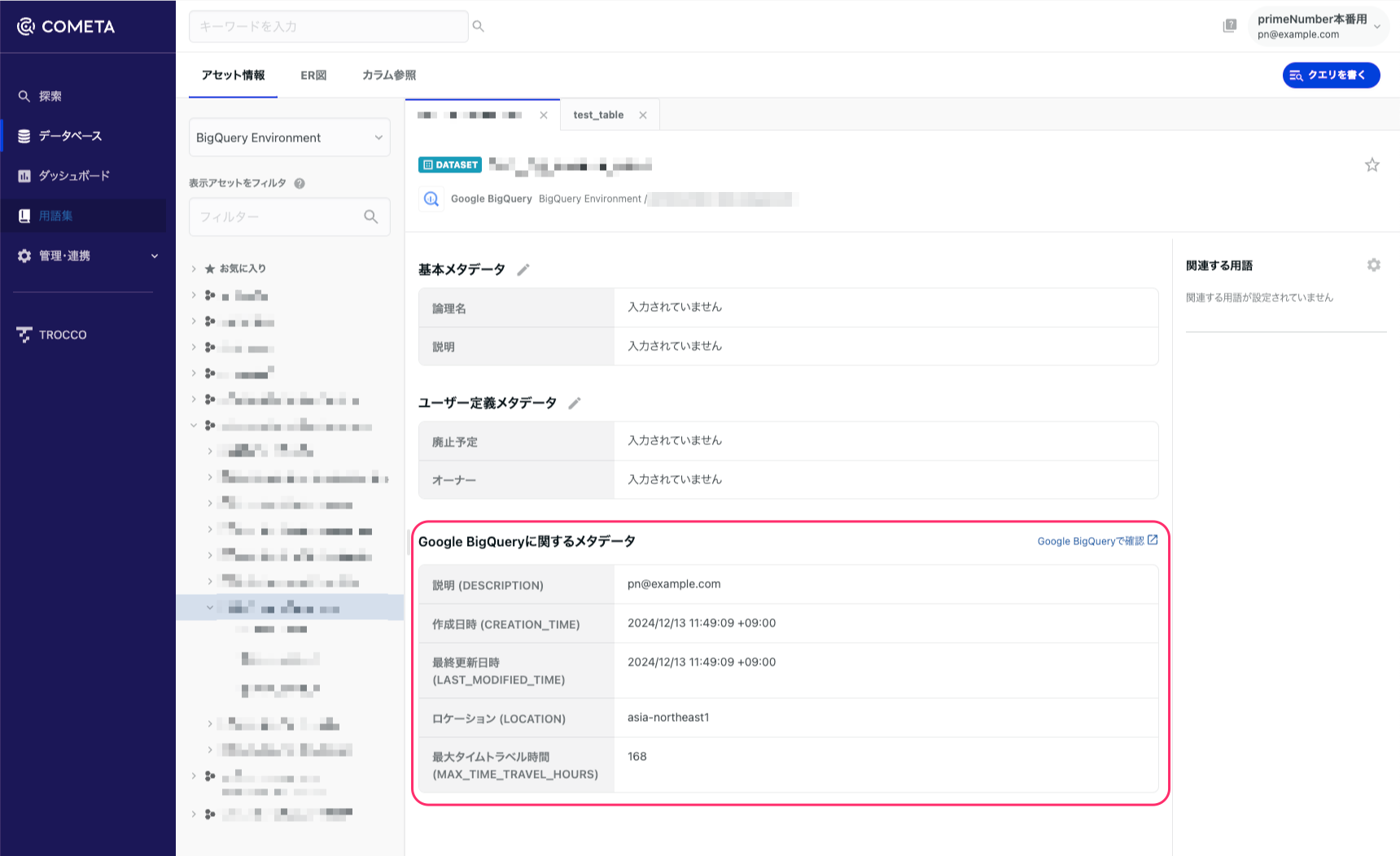
Task: Click the asia-northeast1 location value
Action: [x=668, y=718]
